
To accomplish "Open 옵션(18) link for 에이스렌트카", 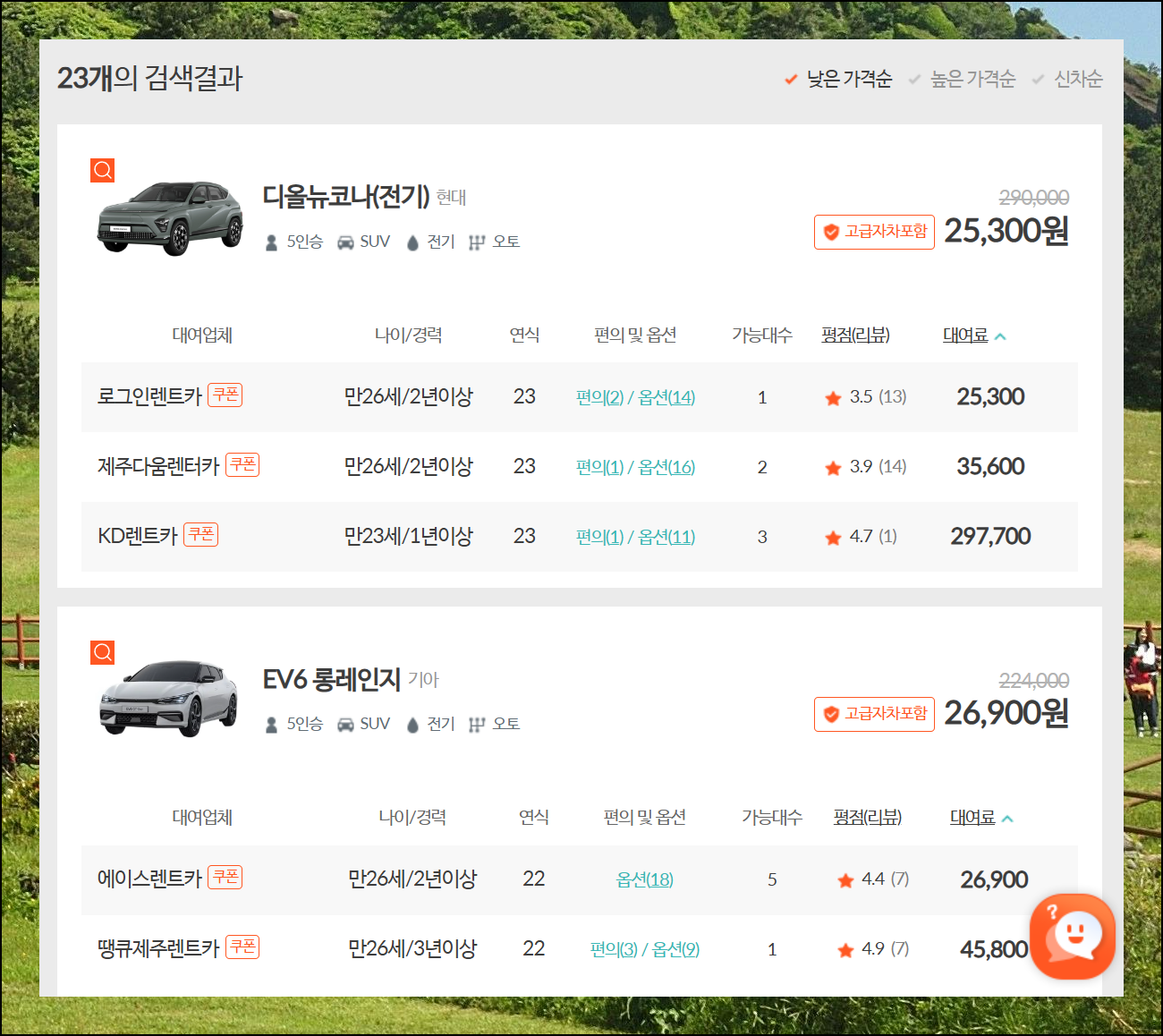I will pos(645,879).
